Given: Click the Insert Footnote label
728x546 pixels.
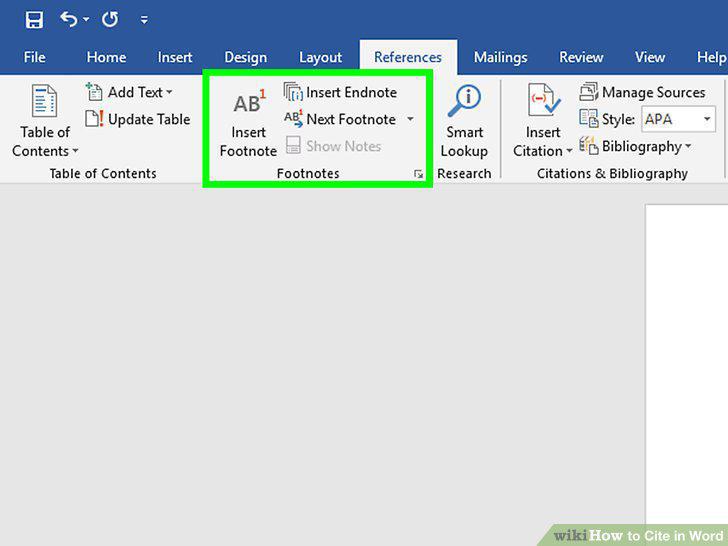Looking at the screenshot, I should [x=248, y=142].
